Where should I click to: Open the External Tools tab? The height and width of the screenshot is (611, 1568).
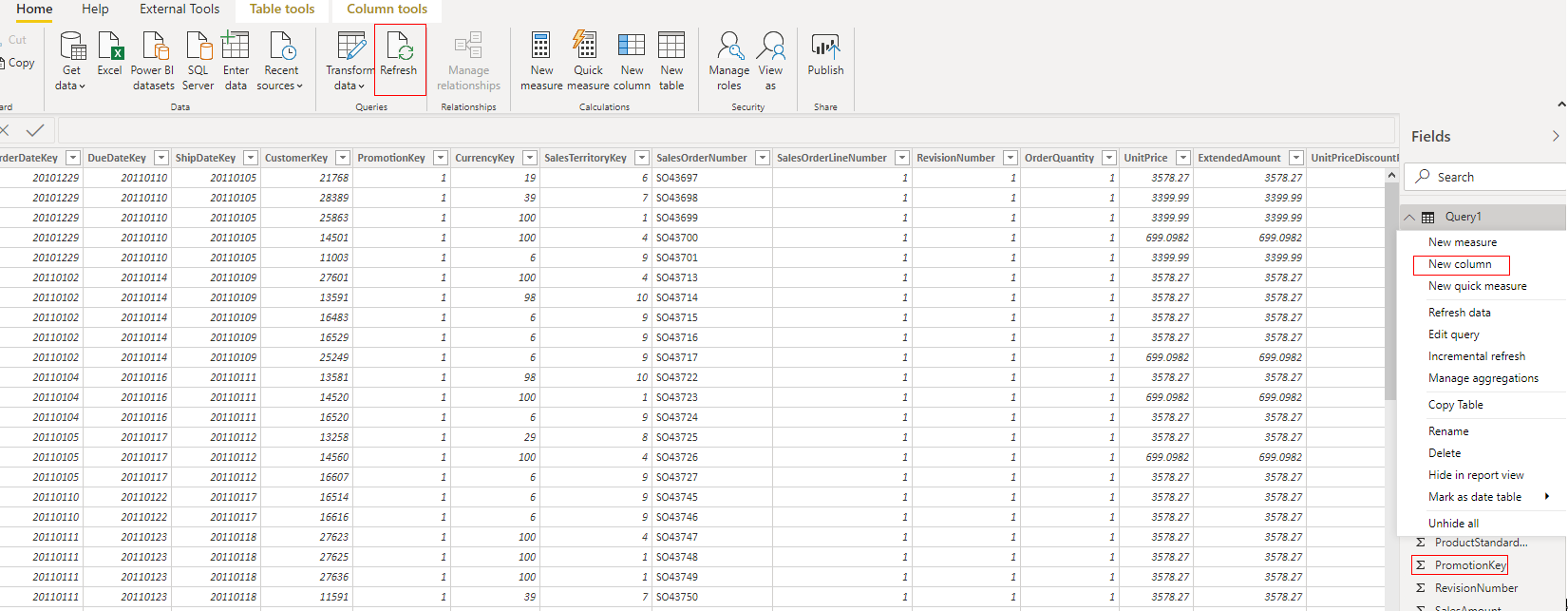[x=179, y=9]
